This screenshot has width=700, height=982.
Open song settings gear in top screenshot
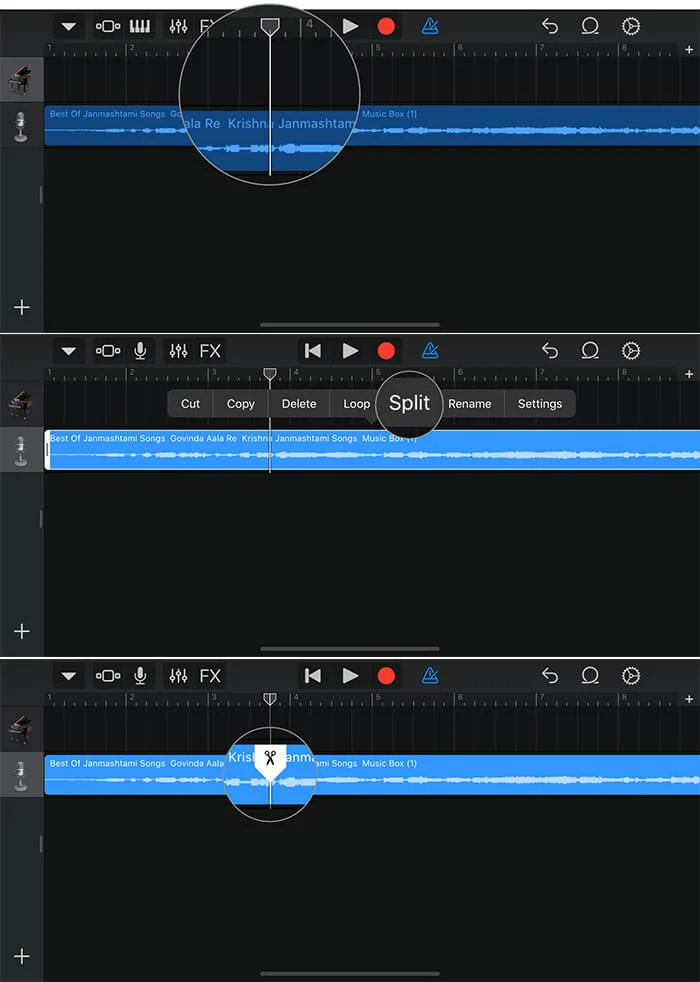click(x=631, y=26)
